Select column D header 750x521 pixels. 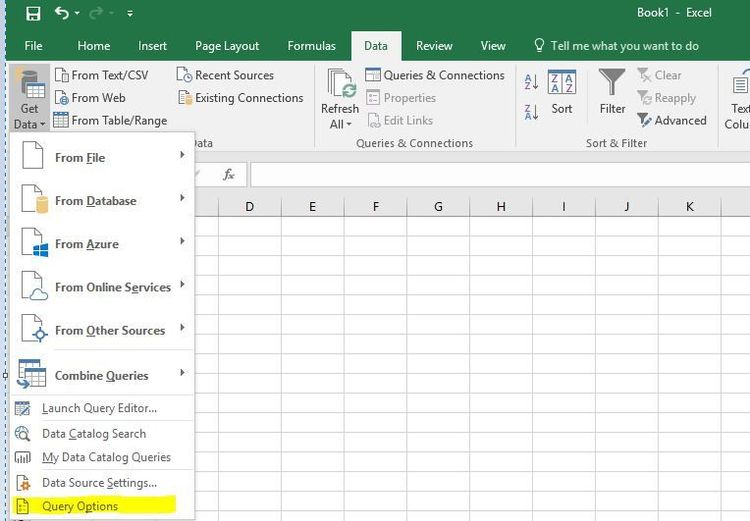[250, 207]
